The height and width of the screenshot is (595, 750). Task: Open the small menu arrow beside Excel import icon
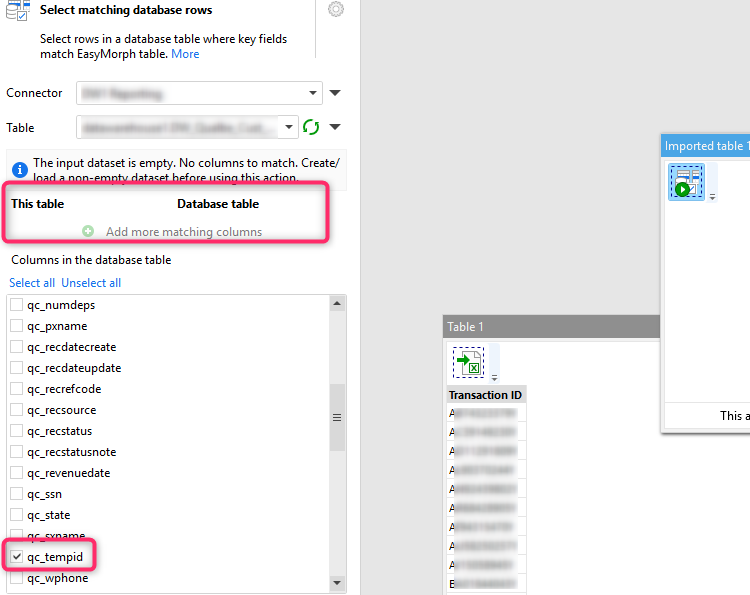coord(494,377)
